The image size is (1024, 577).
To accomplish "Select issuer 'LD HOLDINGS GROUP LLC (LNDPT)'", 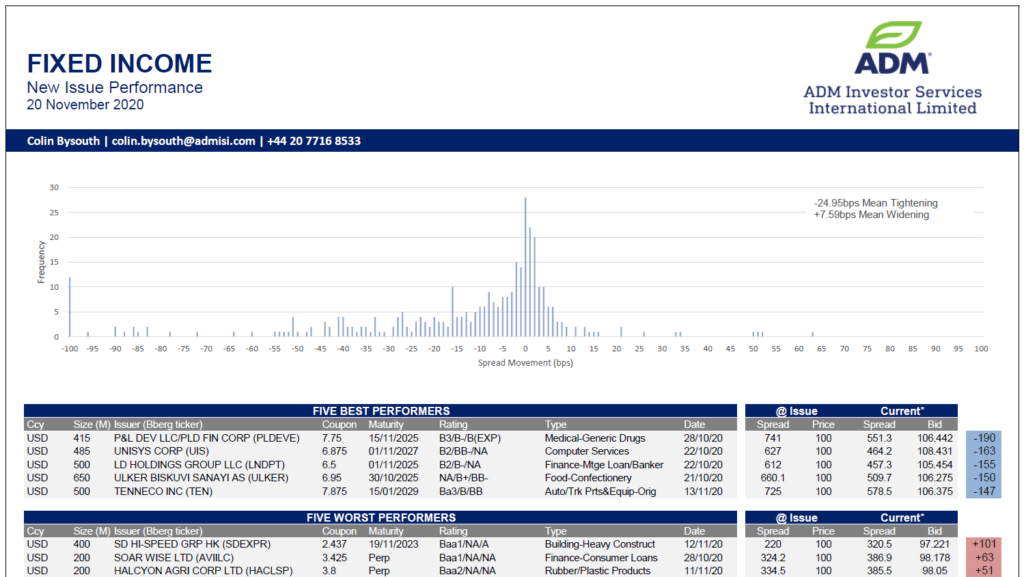I will tap(199, 465).
